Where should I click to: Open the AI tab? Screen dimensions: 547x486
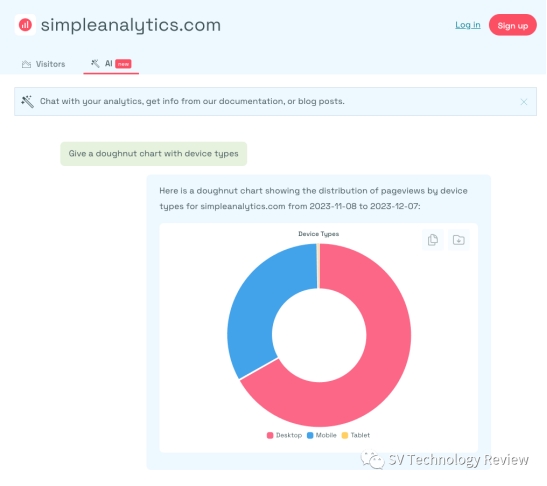(111, 64)
